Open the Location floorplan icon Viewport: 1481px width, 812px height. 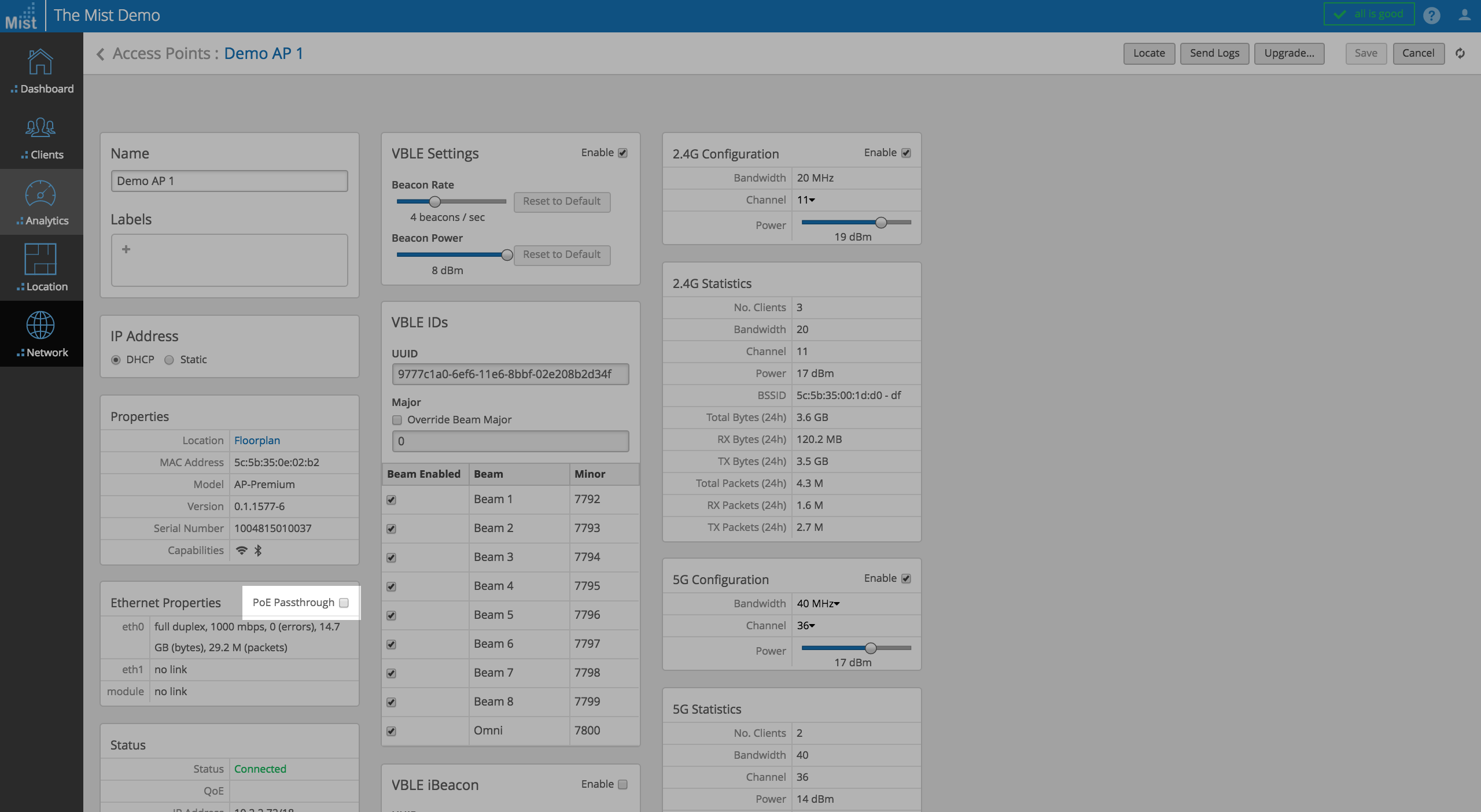coord(40,259)
